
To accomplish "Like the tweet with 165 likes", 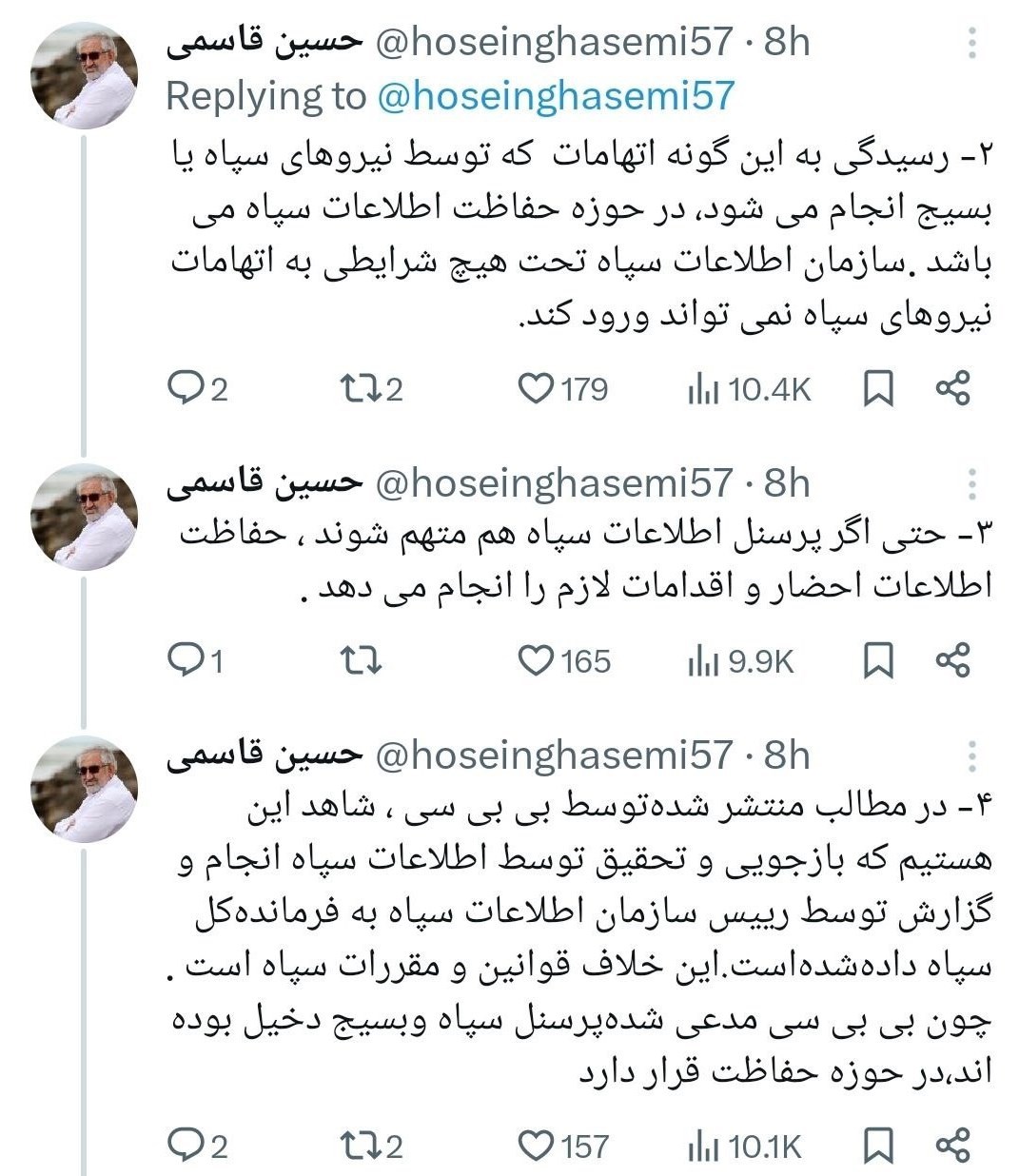I will 536,660.
